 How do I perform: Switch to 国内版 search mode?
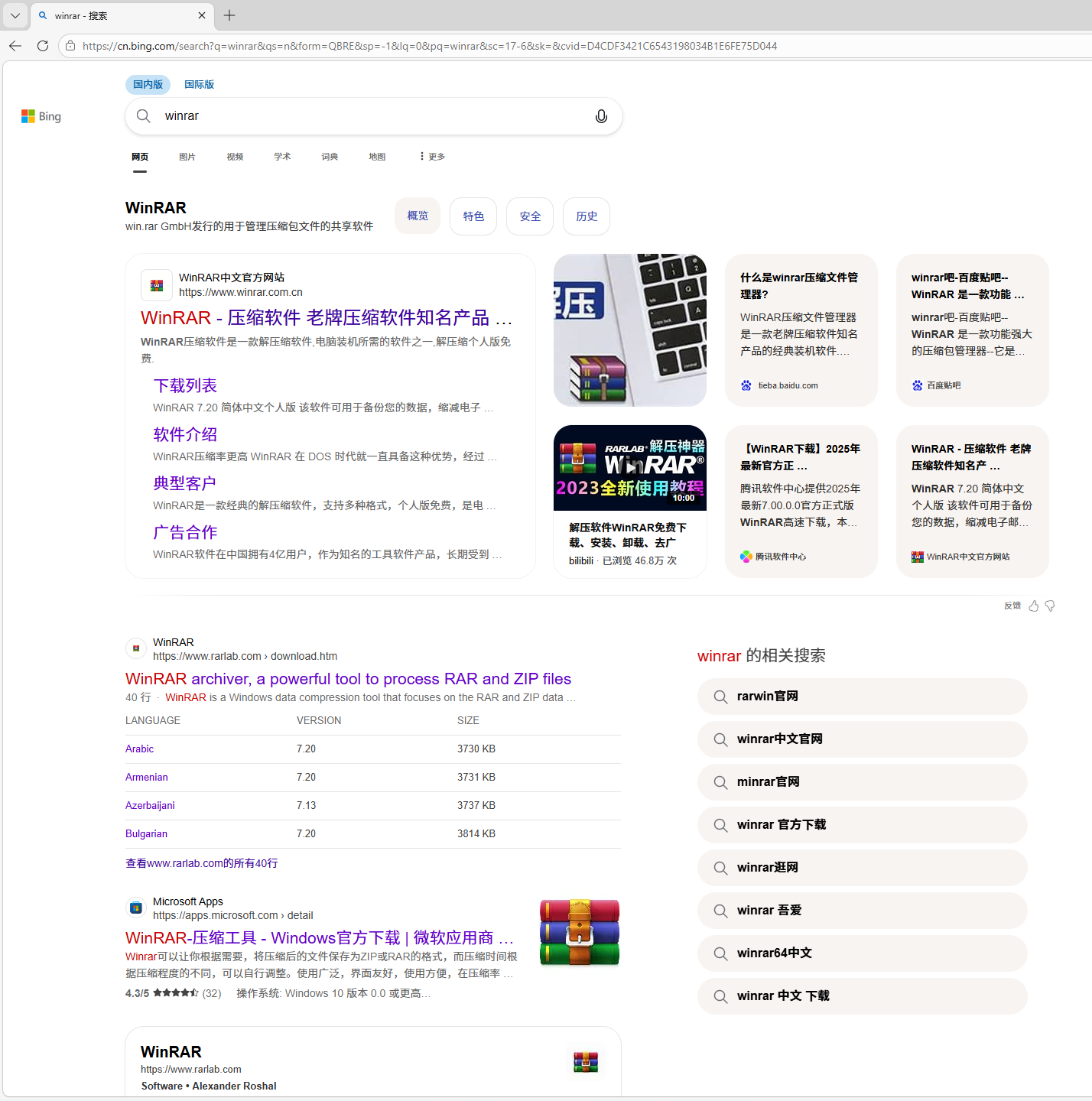(x=148, y=84)
